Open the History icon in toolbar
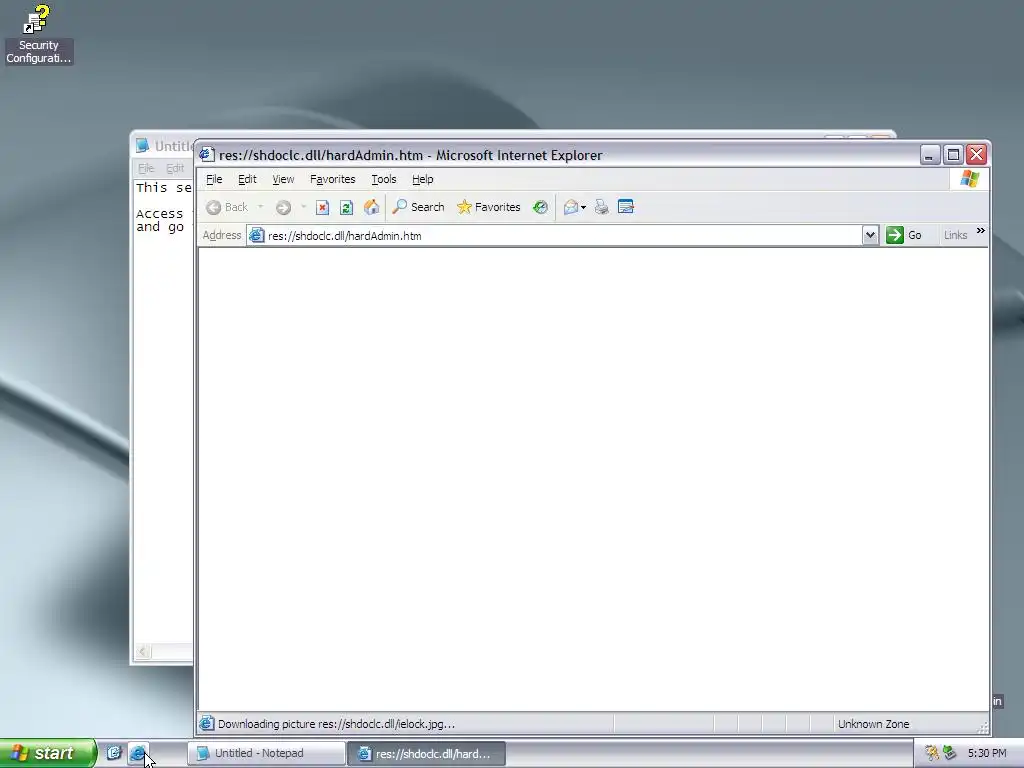1024x768 pixels. coord(540,208)
